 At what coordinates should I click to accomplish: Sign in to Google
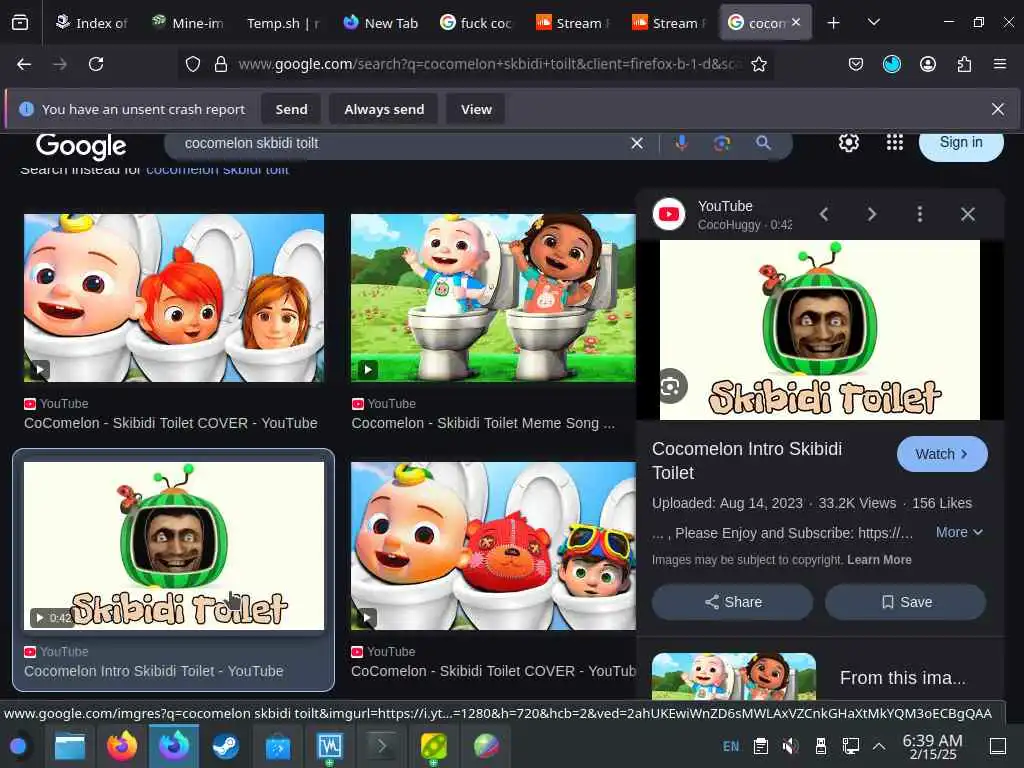961,143
